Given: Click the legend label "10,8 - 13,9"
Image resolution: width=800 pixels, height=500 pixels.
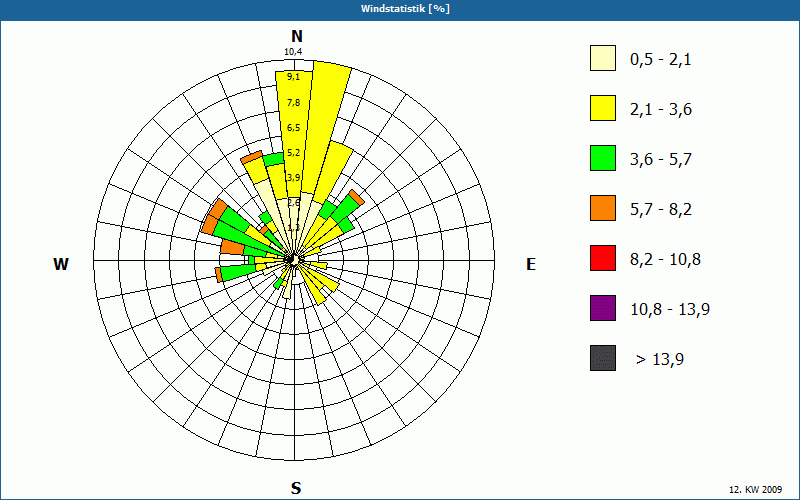Looking at the screenshot, I should pos(670,310).
